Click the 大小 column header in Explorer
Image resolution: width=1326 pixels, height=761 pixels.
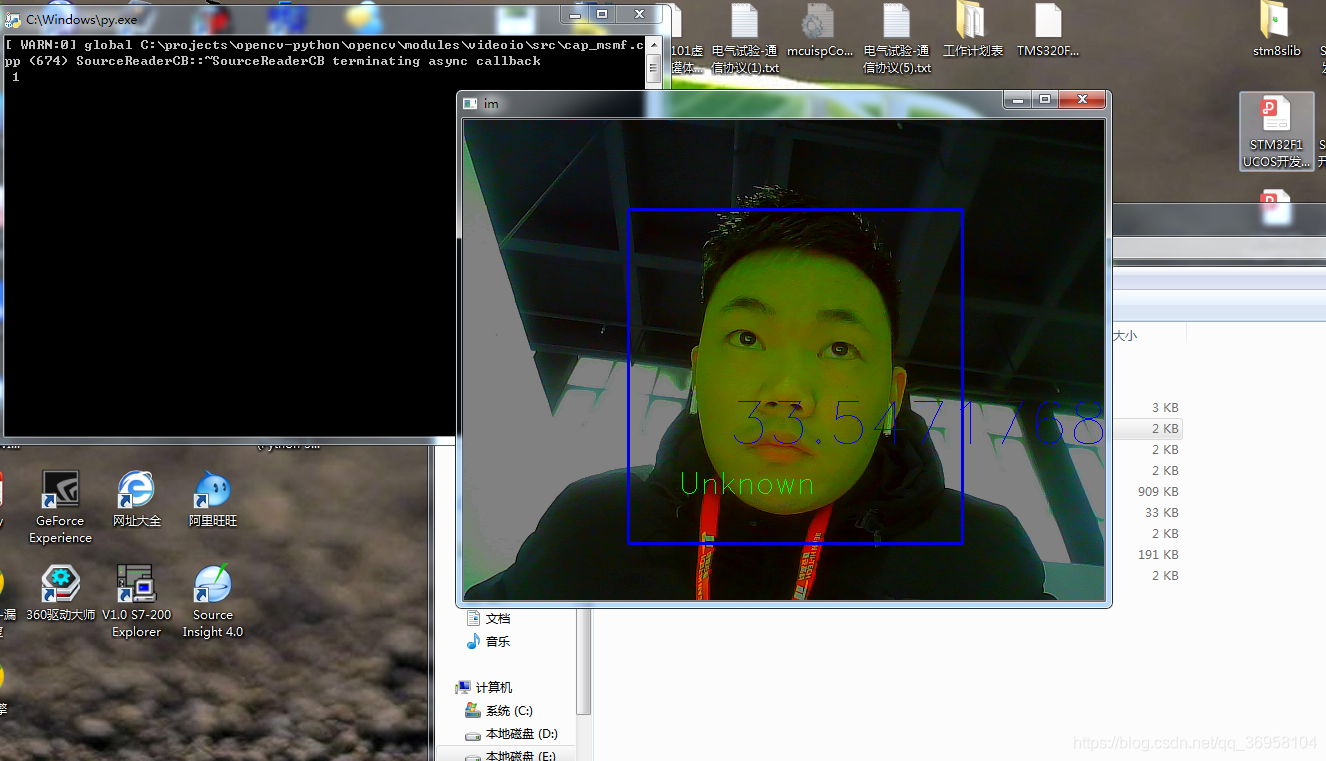1125,336
